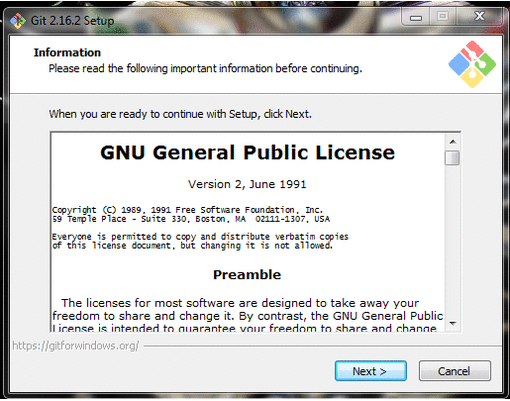Click the "Everyone is permitted to copy" line
The height and width of the screenshot is (401, 510).
click(200, 237)
